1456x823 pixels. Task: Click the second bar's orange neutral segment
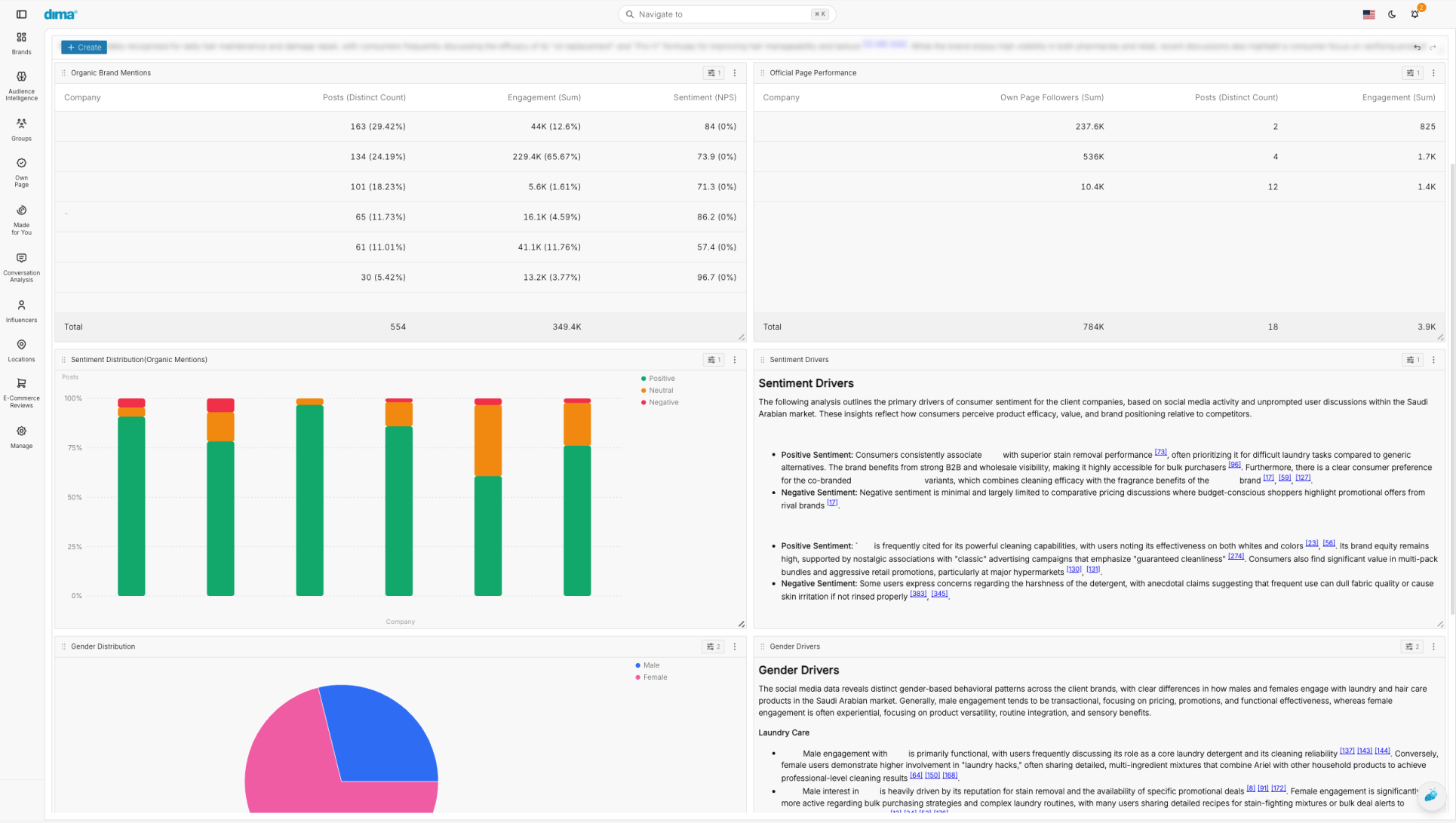(x=220, y=427)
